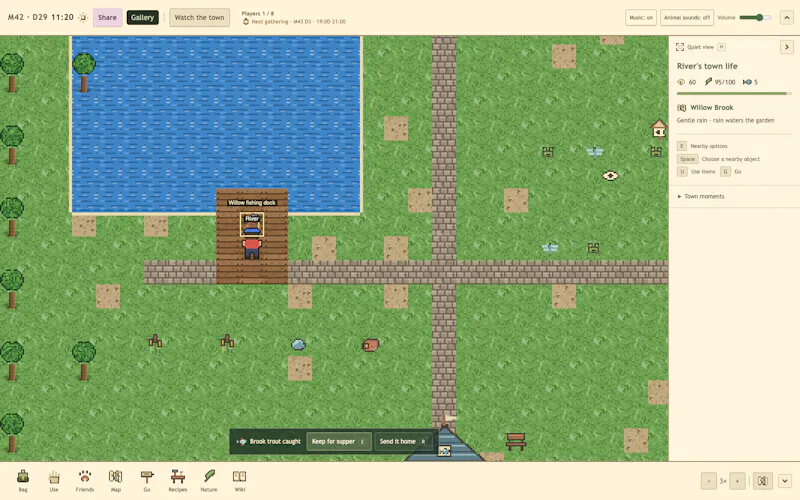Image resolution: width=800 pixels, height=500 pixels.
Task: Click the leaf energy icon showing 95/100
Action: tap(708, 82)
